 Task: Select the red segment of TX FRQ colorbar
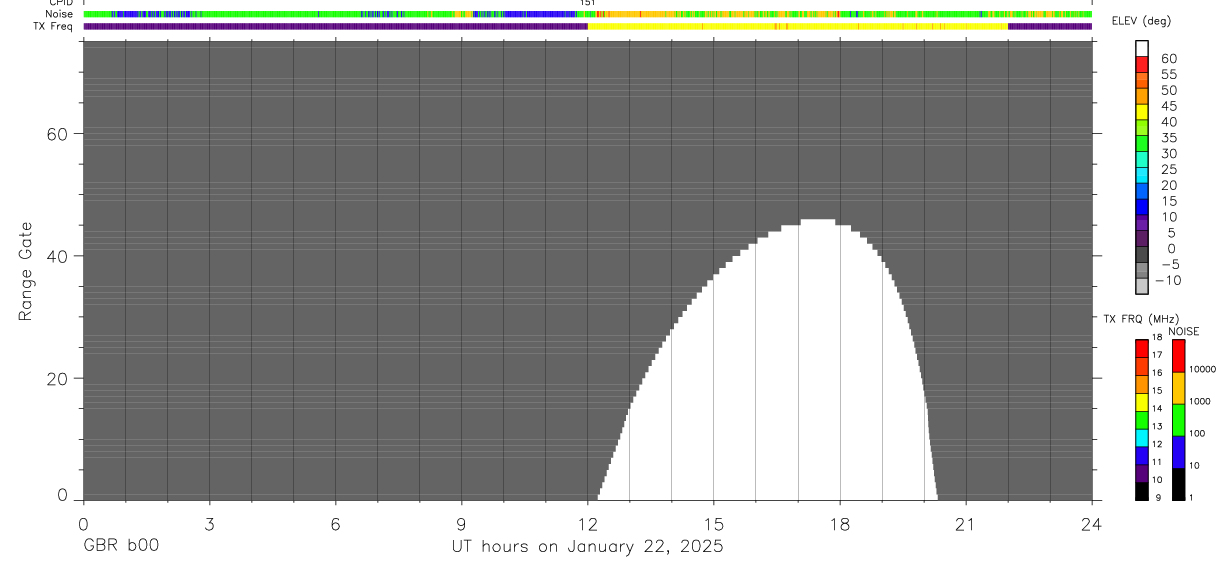1141,348
